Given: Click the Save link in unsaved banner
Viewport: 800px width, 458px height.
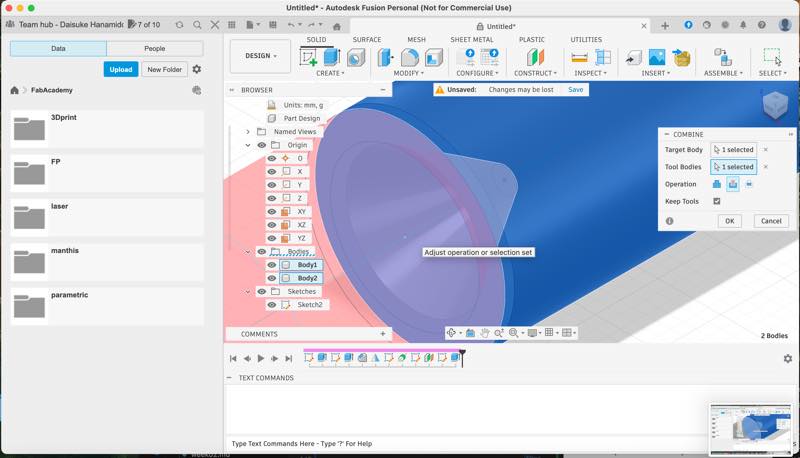Looking at the screenshot, I should pos(576,89).
